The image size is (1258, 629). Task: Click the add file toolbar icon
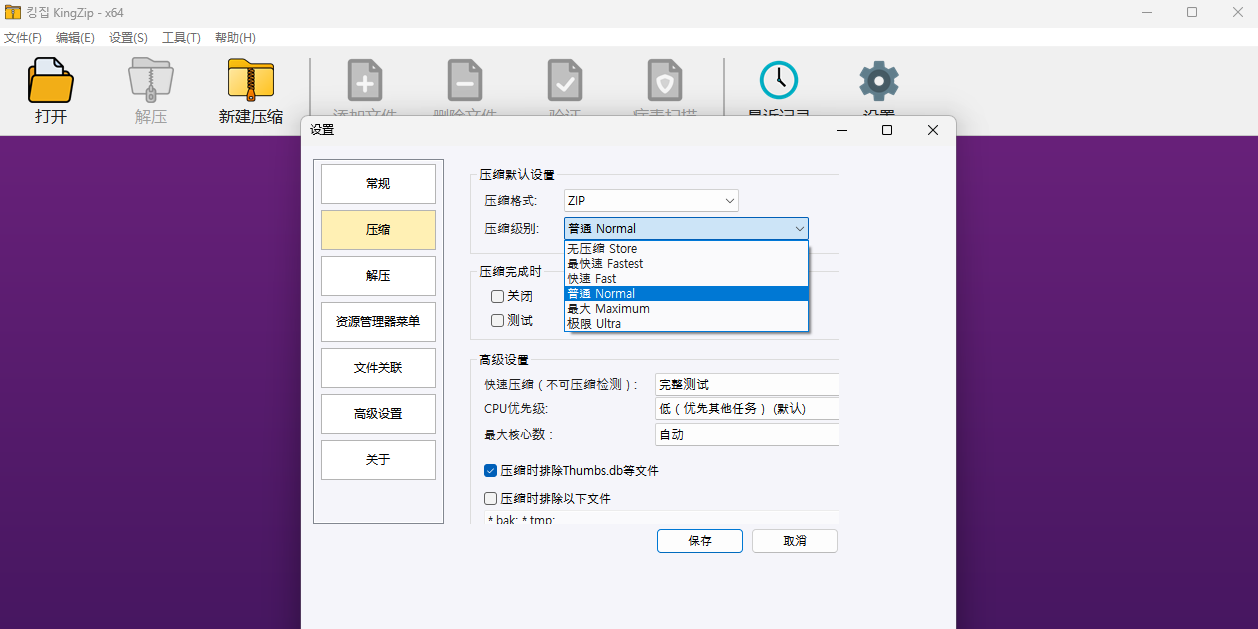(365, 80)
